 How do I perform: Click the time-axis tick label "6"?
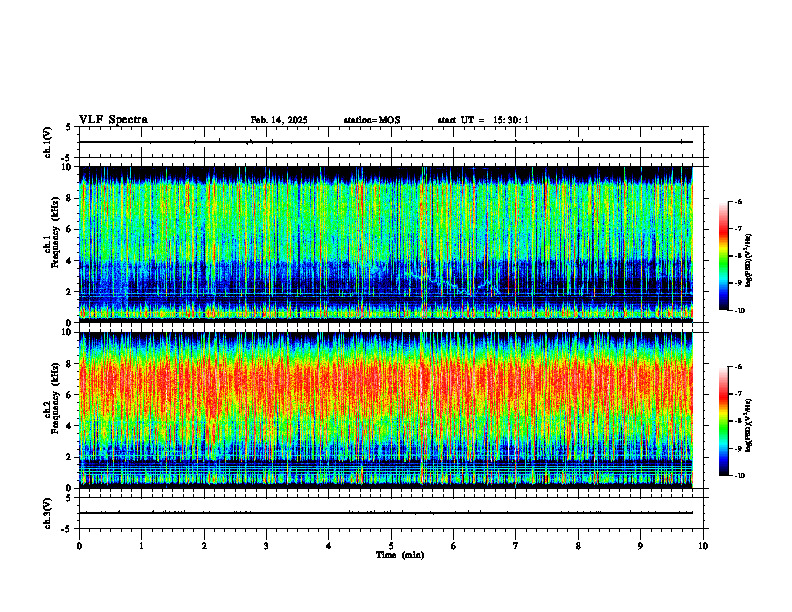click(454, 546)
